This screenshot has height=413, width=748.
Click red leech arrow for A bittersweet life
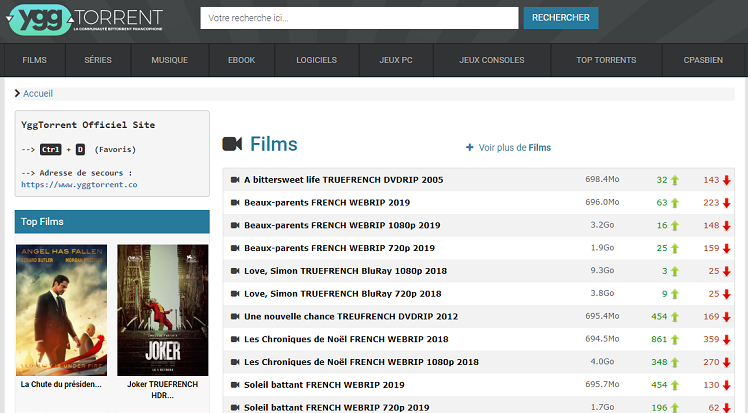click(727, 180)
